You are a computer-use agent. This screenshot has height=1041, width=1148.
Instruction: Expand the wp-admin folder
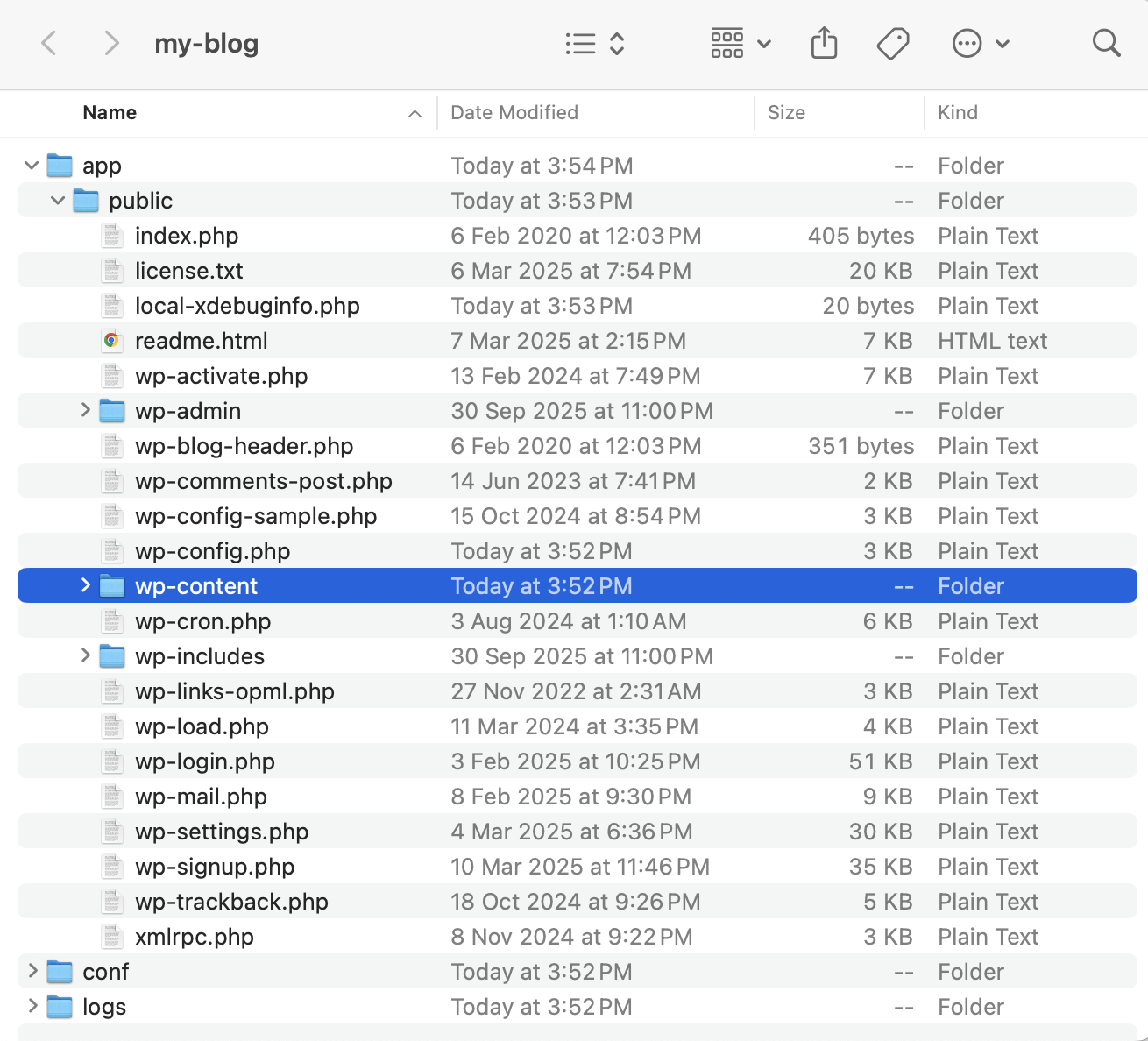85,410
